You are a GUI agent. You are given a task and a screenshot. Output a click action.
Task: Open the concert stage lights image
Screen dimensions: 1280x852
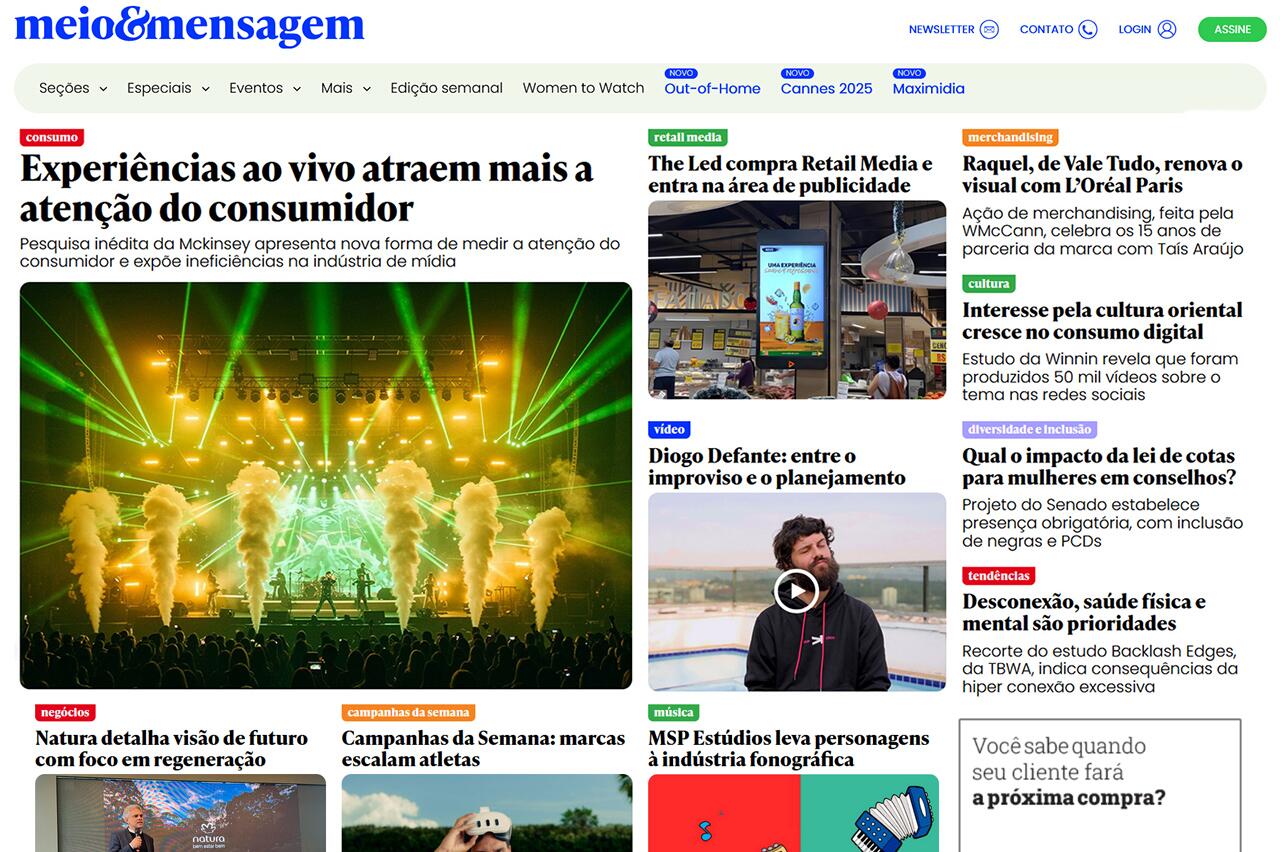click(326, 485)
